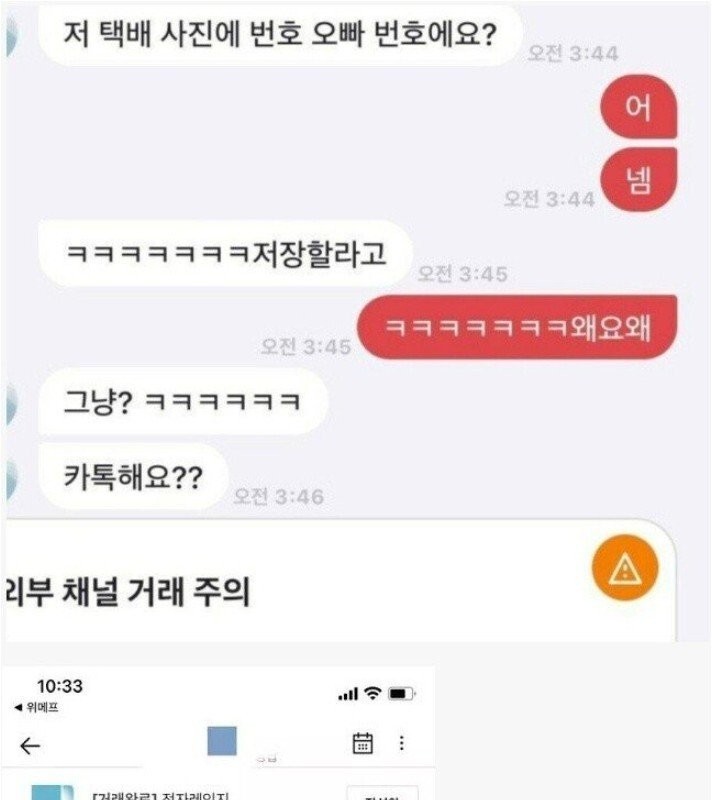
Task: Tap the blue profile square in header
Action: coord(222,741)
